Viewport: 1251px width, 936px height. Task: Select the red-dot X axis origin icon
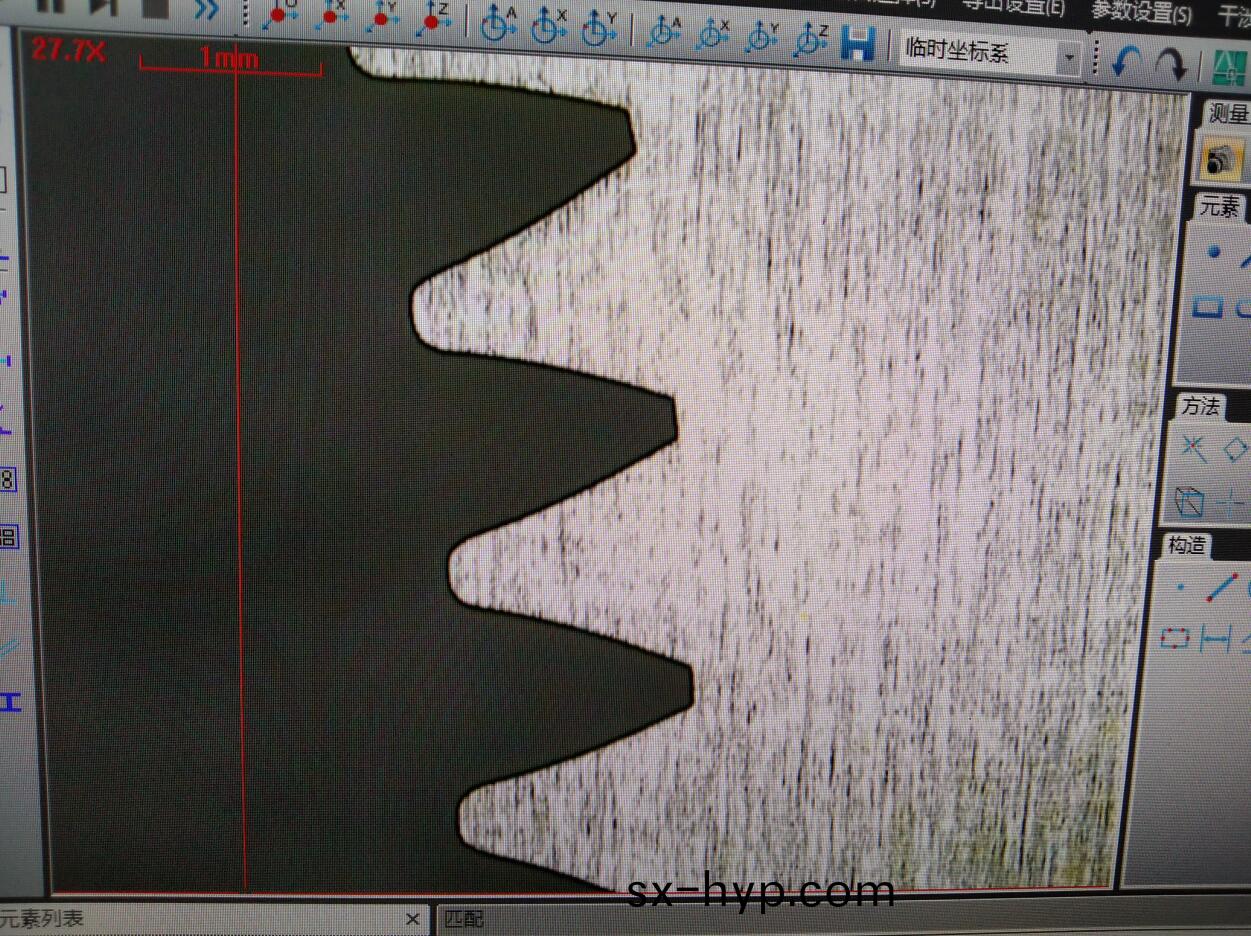(331, 17)
